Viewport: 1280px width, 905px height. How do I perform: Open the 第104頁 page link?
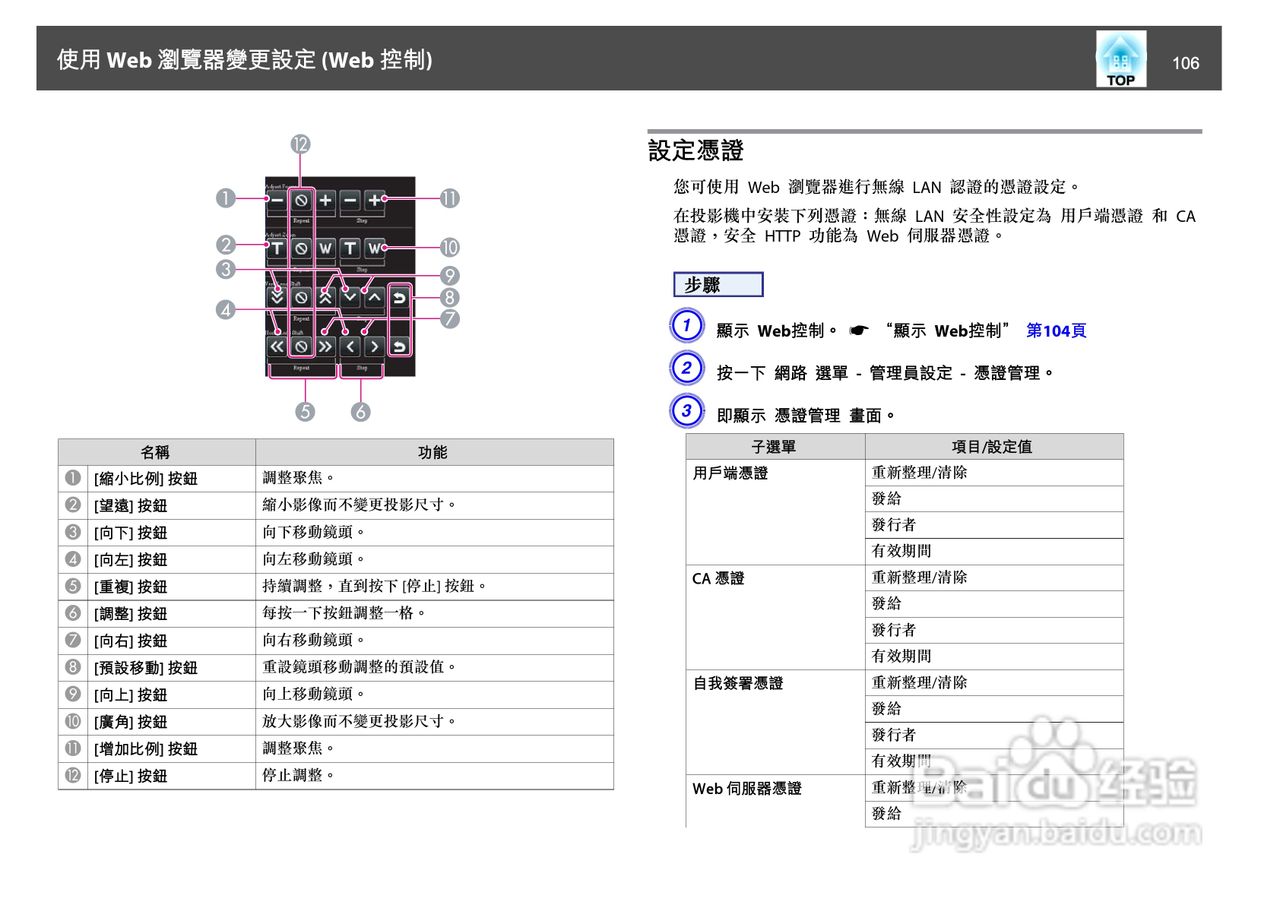[x=1057, y=331]
